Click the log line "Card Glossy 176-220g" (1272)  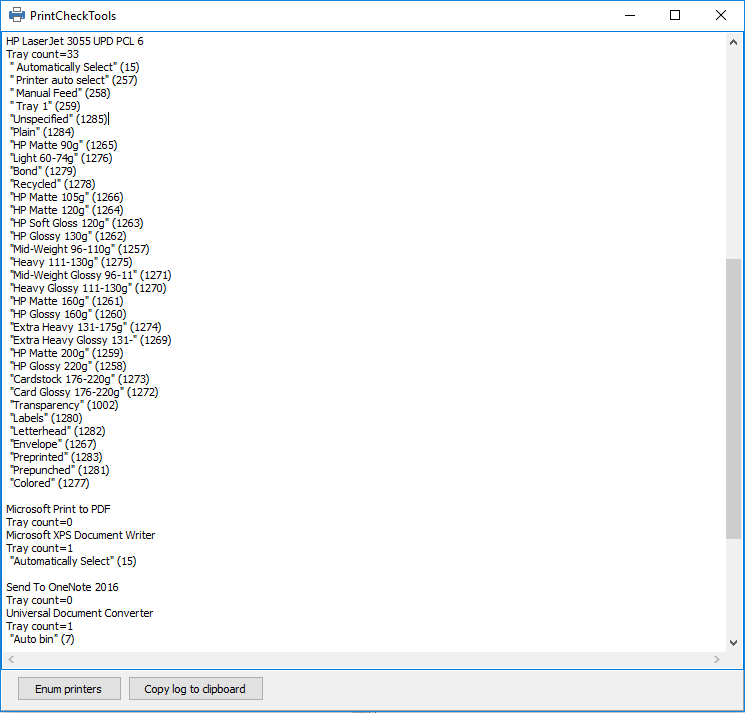(84, 392)
